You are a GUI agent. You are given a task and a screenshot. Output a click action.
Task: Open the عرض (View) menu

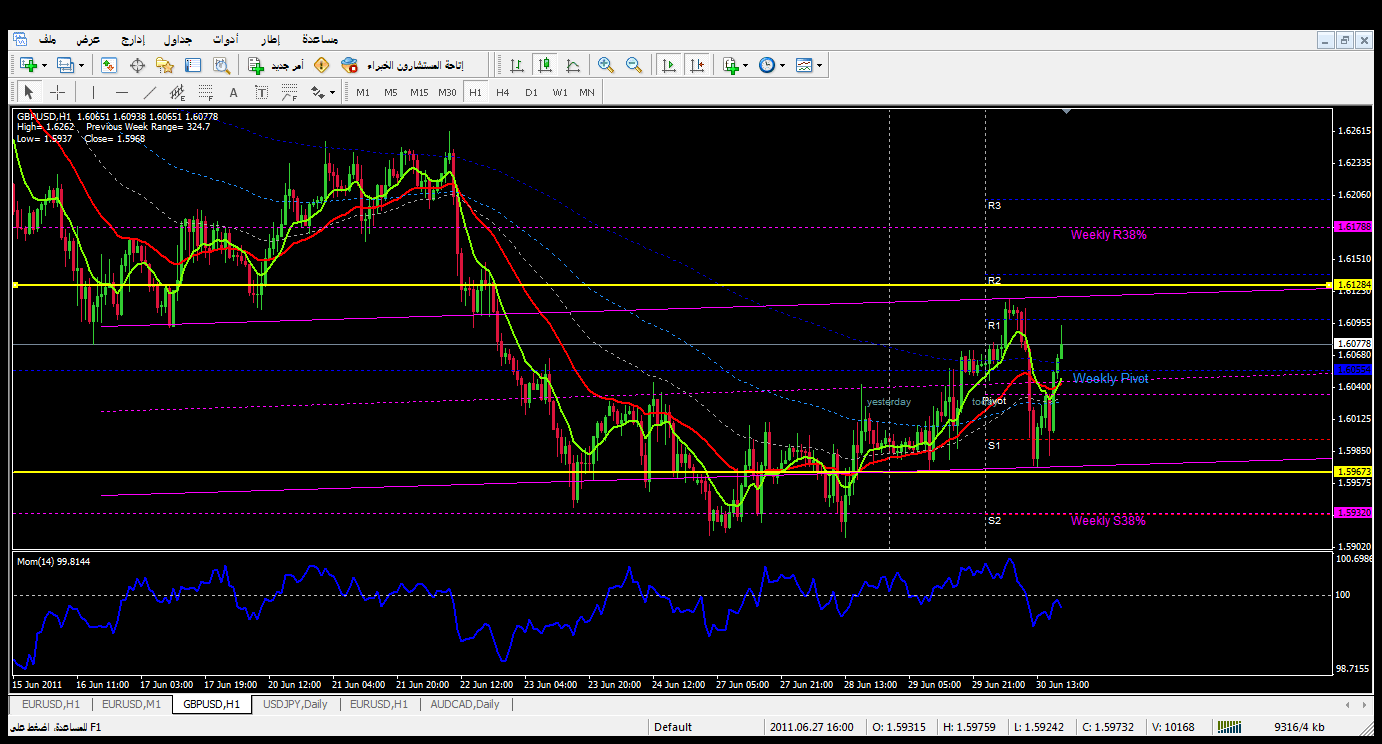tap(89, 39)
